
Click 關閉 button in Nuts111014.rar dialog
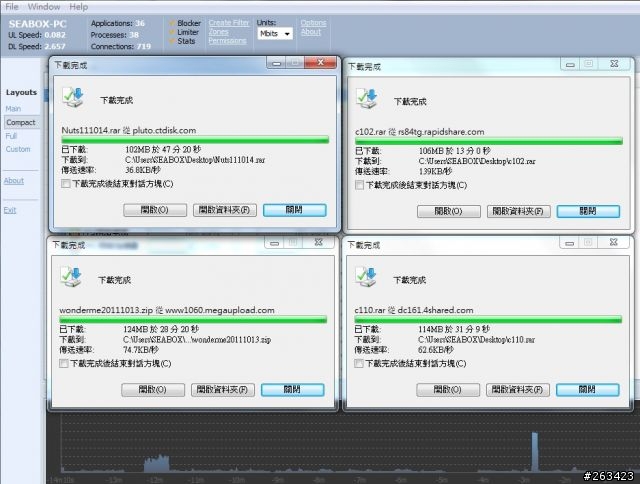click(295, 210)
